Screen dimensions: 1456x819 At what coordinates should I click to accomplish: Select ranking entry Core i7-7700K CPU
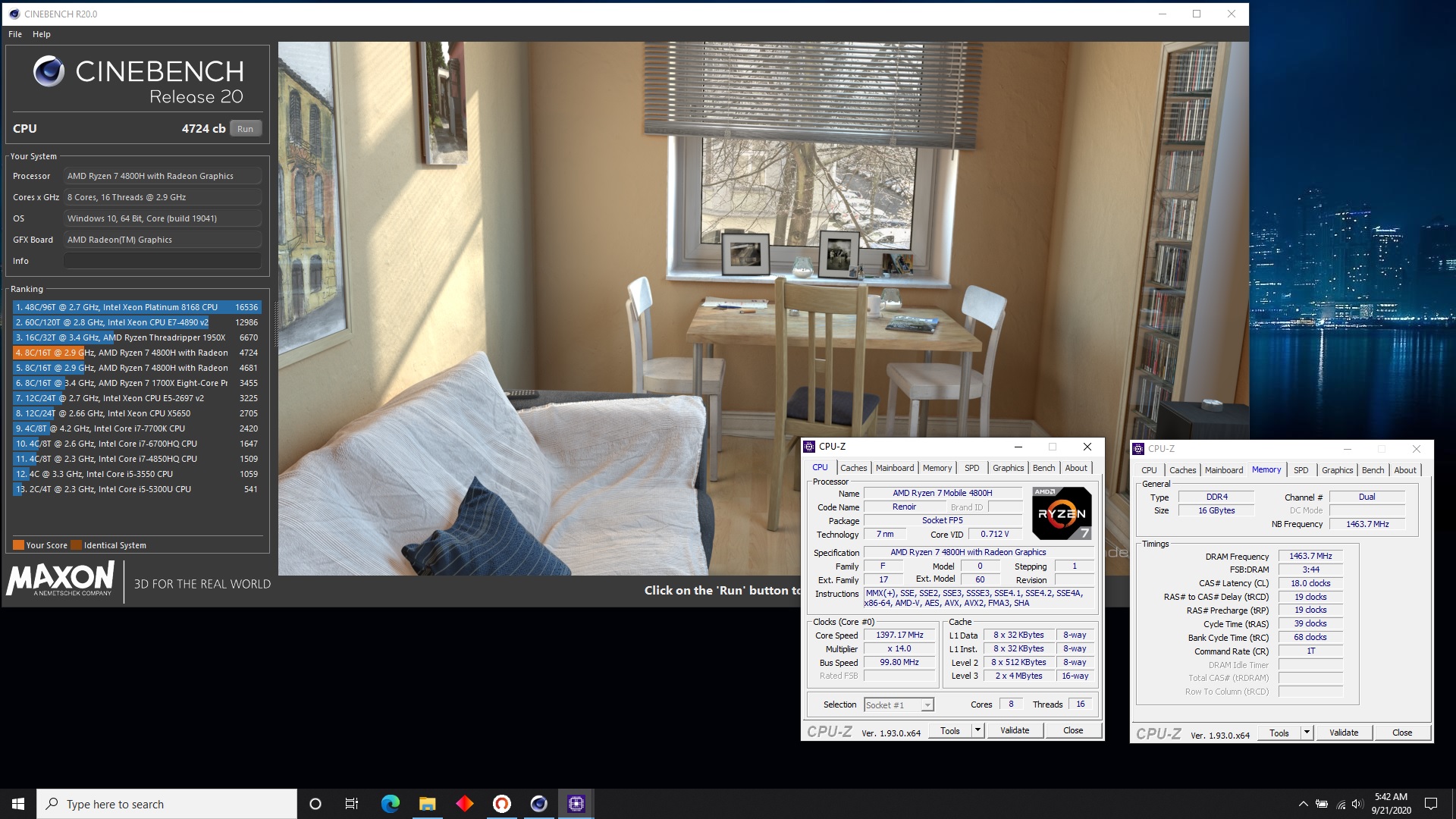tap(136, 428)
